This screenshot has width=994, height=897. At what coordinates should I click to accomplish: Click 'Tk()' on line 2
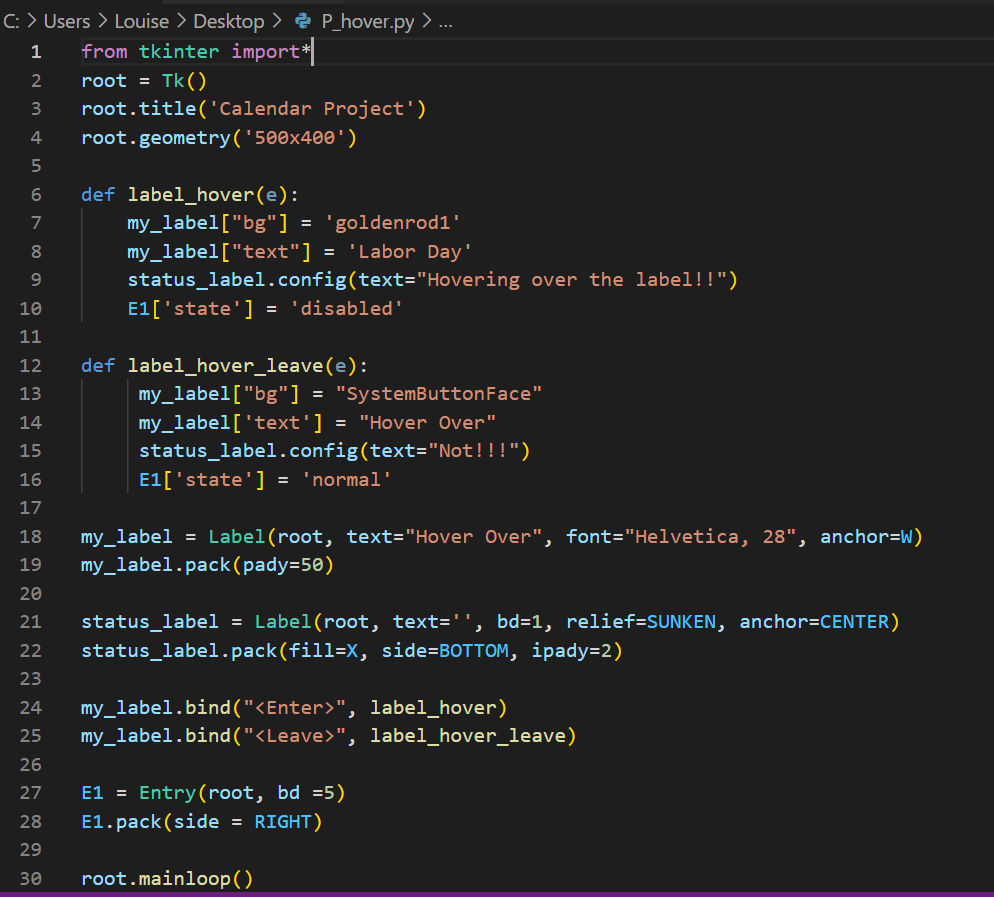[184, 81]
